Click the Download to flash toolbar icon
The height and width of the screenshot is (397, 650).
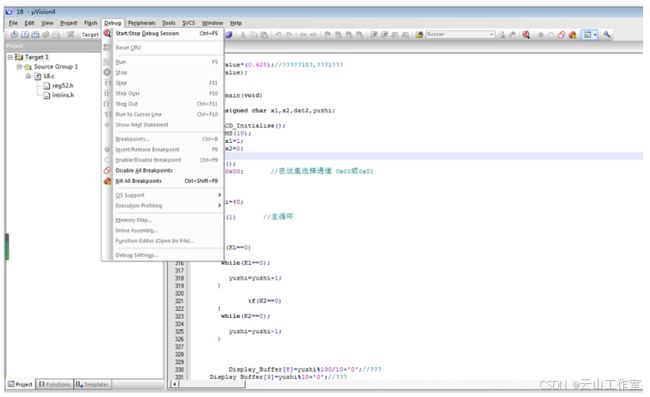point(70,34)
